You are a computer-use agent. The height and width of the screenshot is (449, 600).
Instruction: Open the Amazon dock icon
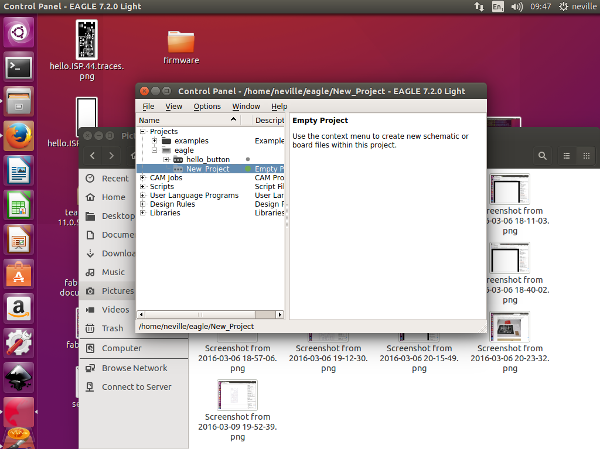(x=18, y=309)
